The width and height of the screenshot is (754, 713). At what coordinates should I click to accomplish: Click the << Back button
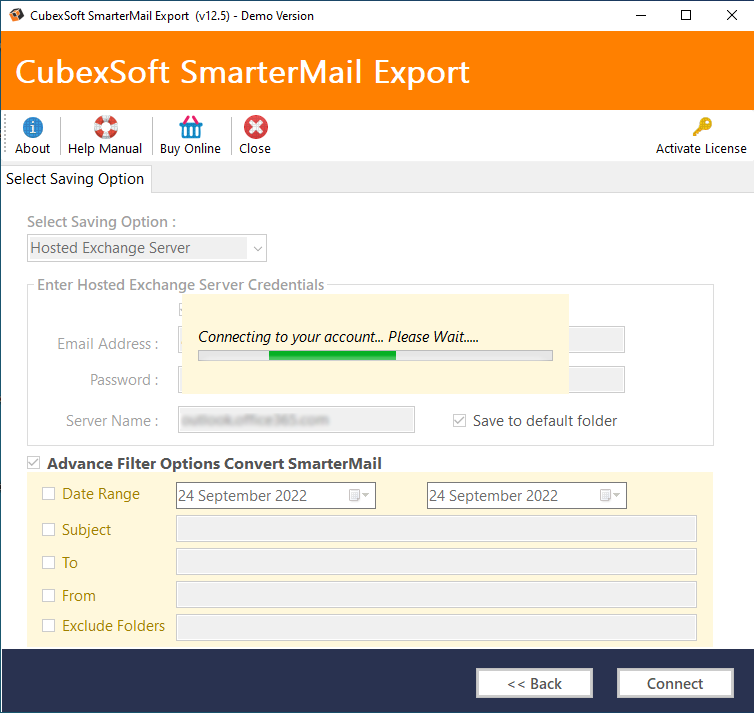[x=534, y=683]
